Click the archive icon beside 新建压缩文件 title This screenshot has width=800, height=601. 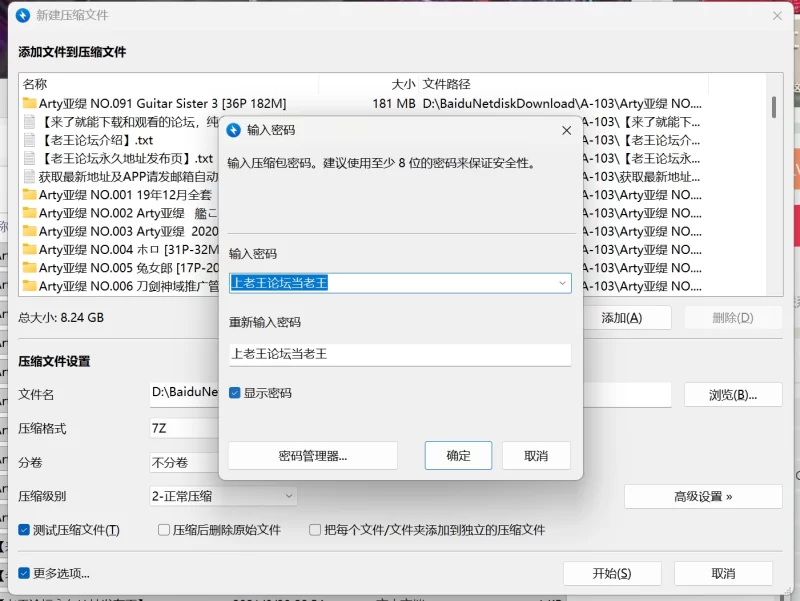point(21,16)
